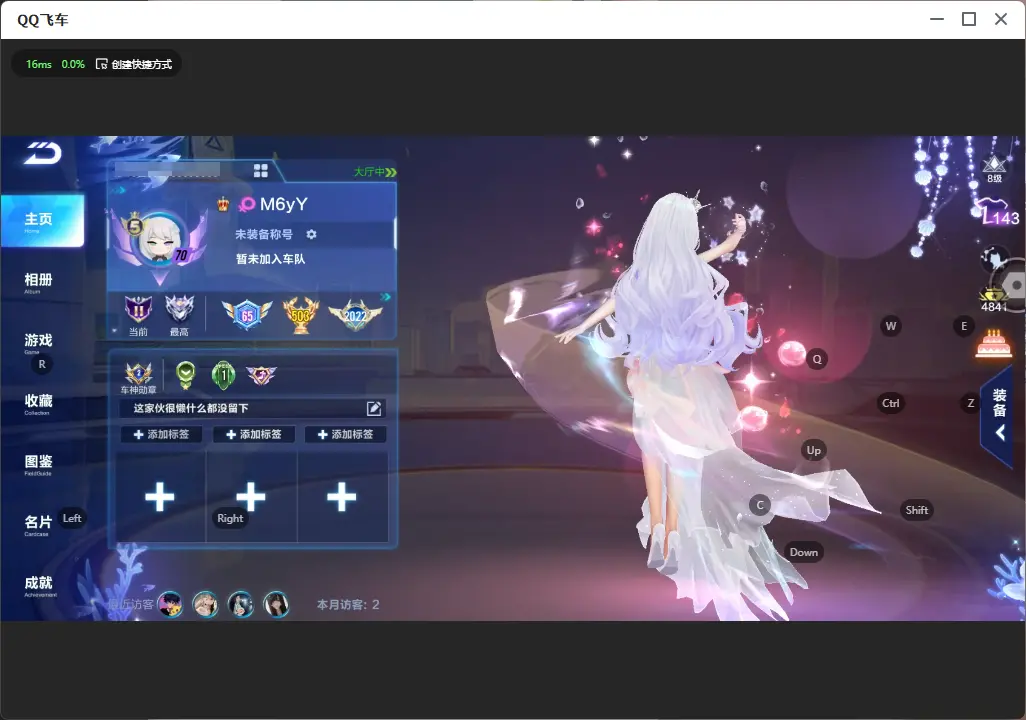Click the purple music note badge
Viewport: 1026px width, 720px height.
[261, 375]
